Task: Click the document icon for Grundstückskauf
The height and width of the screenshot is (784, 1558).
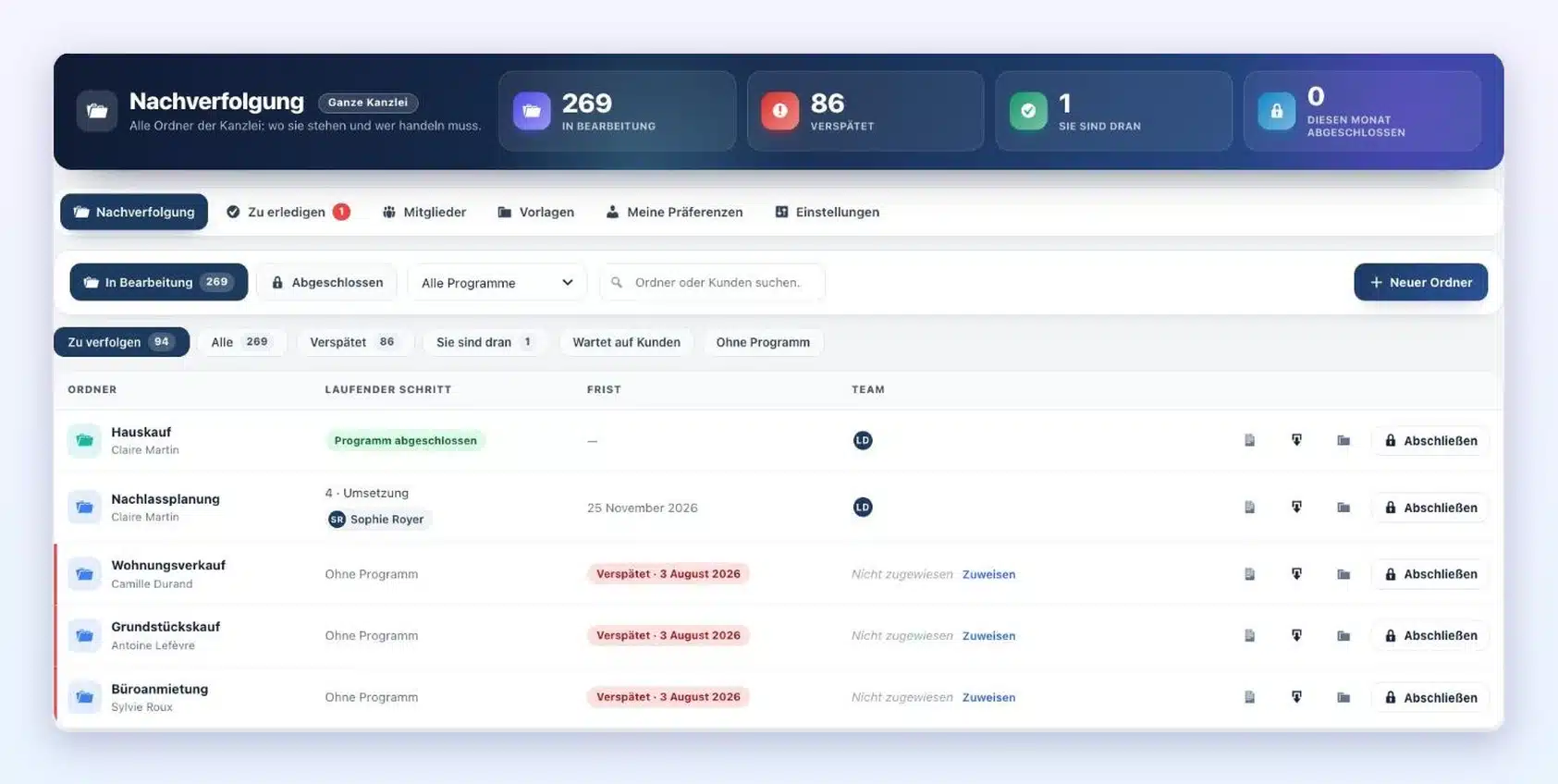Action: [1249, 635]
